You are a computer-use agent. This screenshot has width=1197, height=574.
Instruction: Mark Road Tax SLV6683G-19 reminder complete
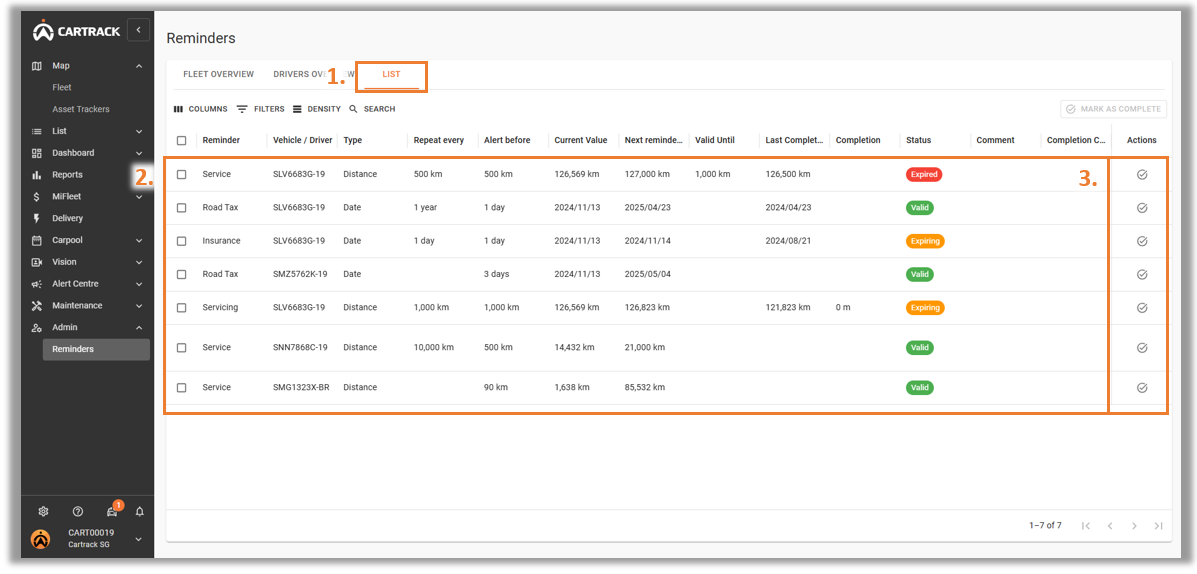[1142, 208]
